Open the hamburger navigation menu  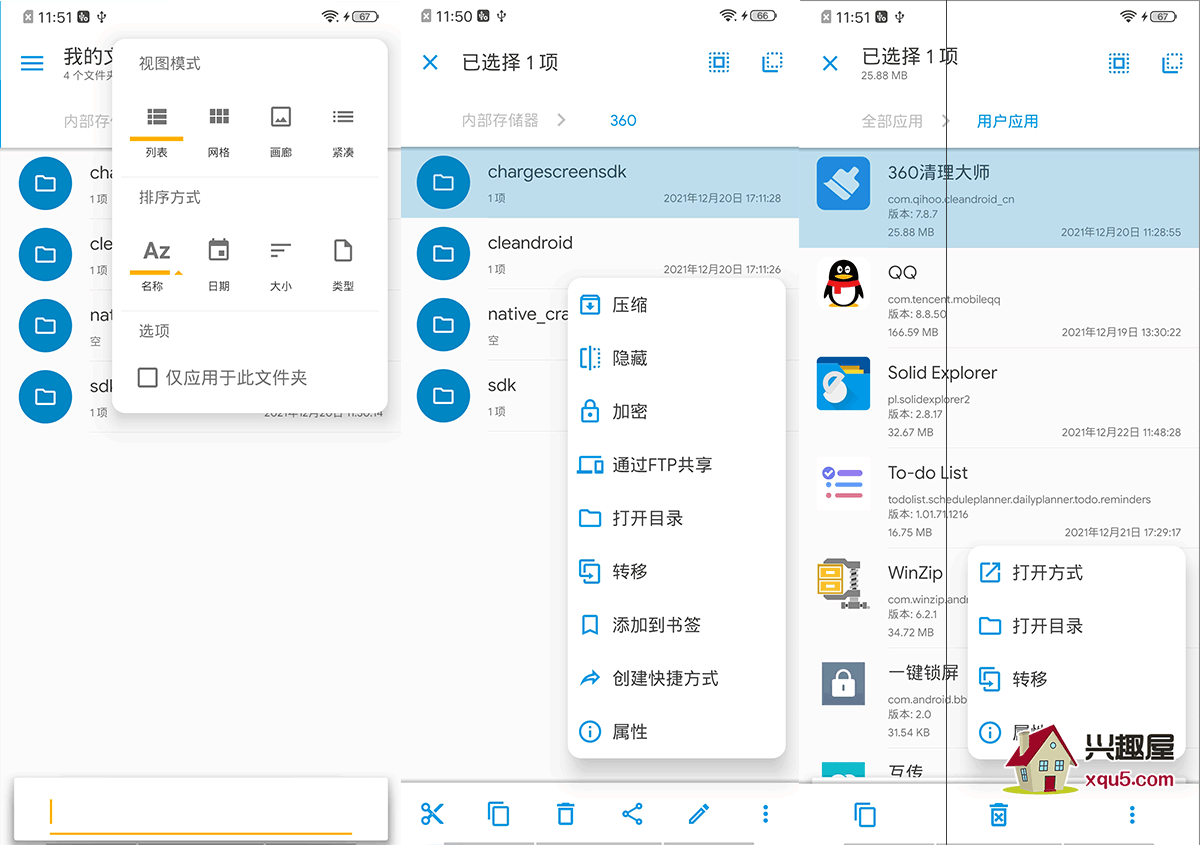click(32, 63)
